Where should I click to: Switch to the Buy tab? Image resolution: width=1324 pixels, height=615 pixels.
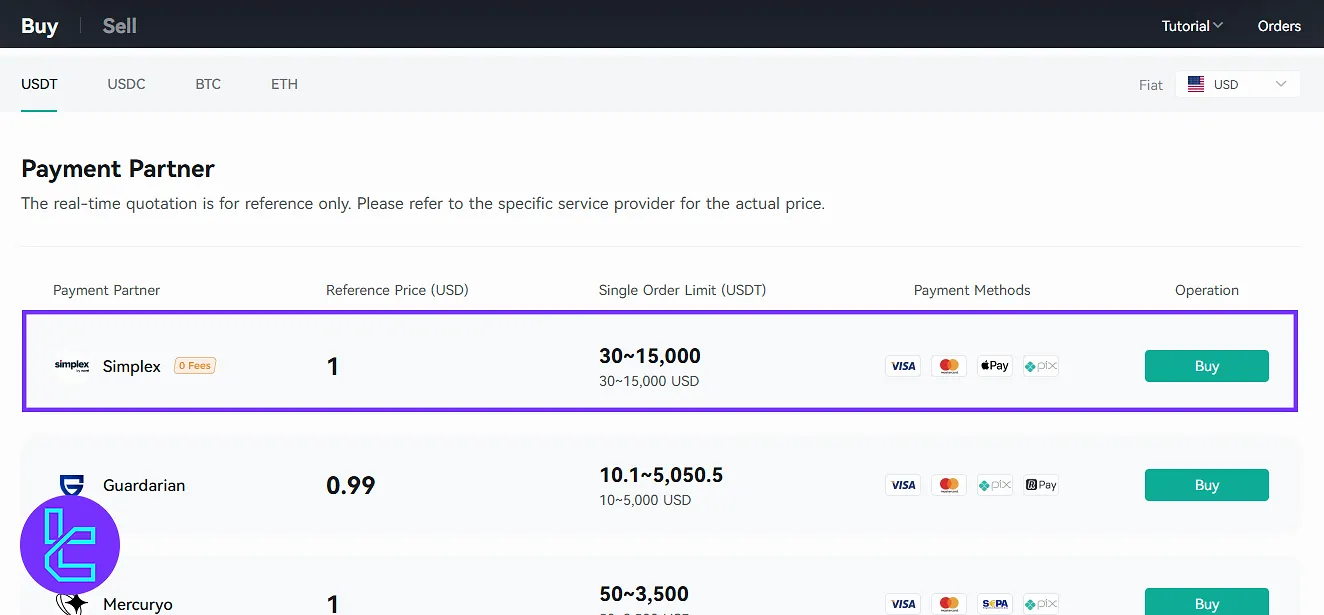click(39, 26)
